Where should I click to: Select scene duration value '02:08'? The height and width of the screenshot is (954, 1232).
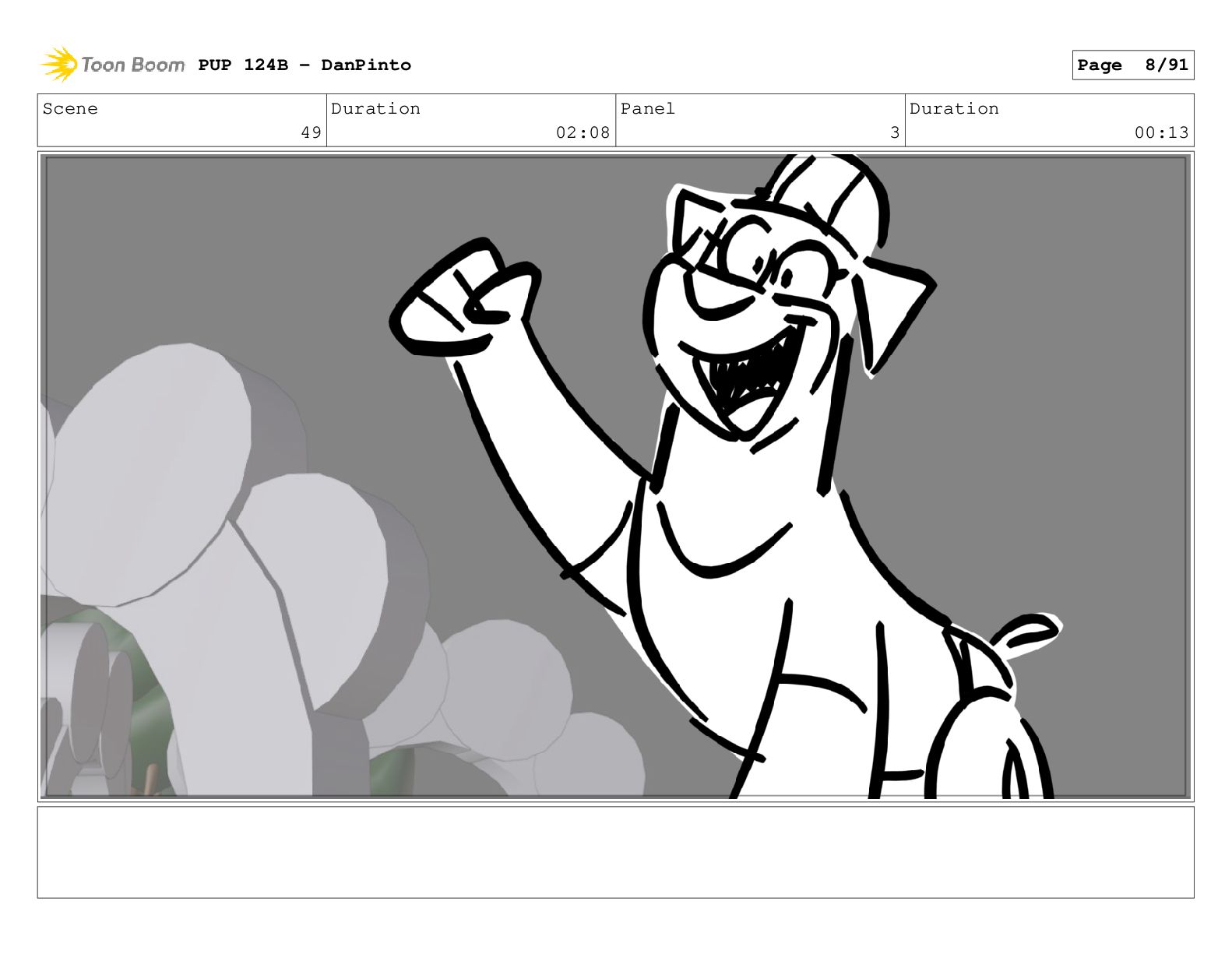583,132
